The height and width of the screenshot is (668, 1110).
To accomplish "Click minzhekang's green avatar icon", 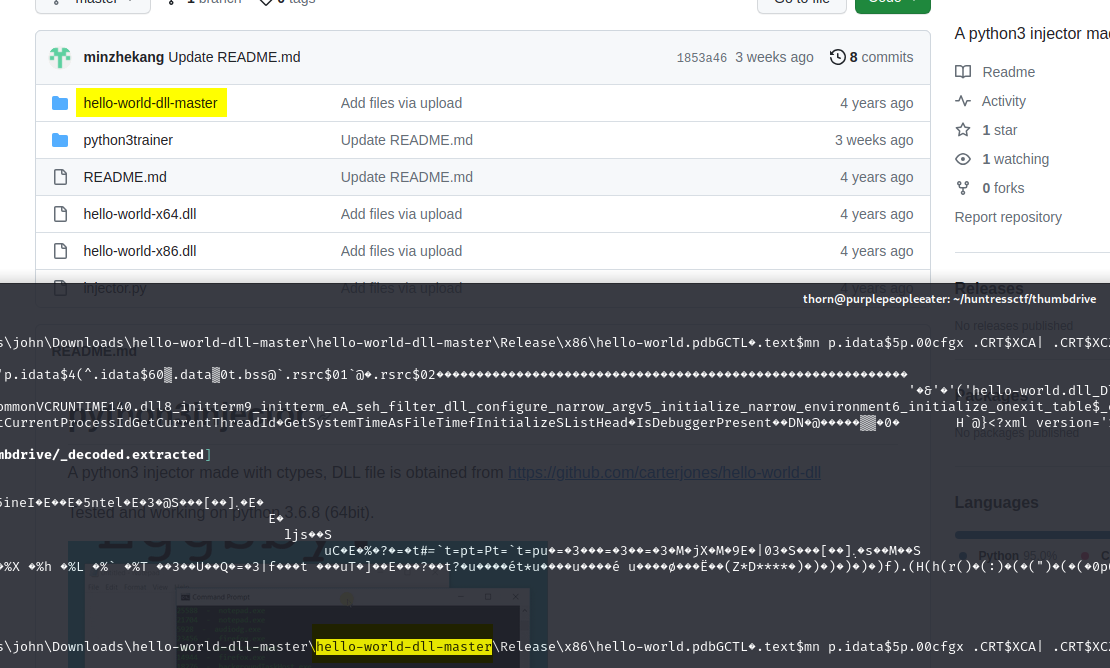I will 60,57.
